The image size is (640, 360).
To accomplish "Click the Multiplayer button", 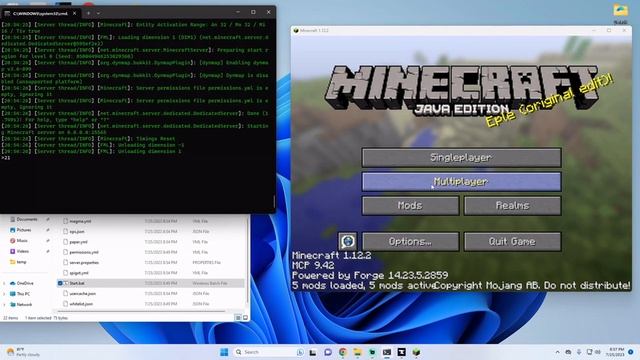I will (461, 182).
